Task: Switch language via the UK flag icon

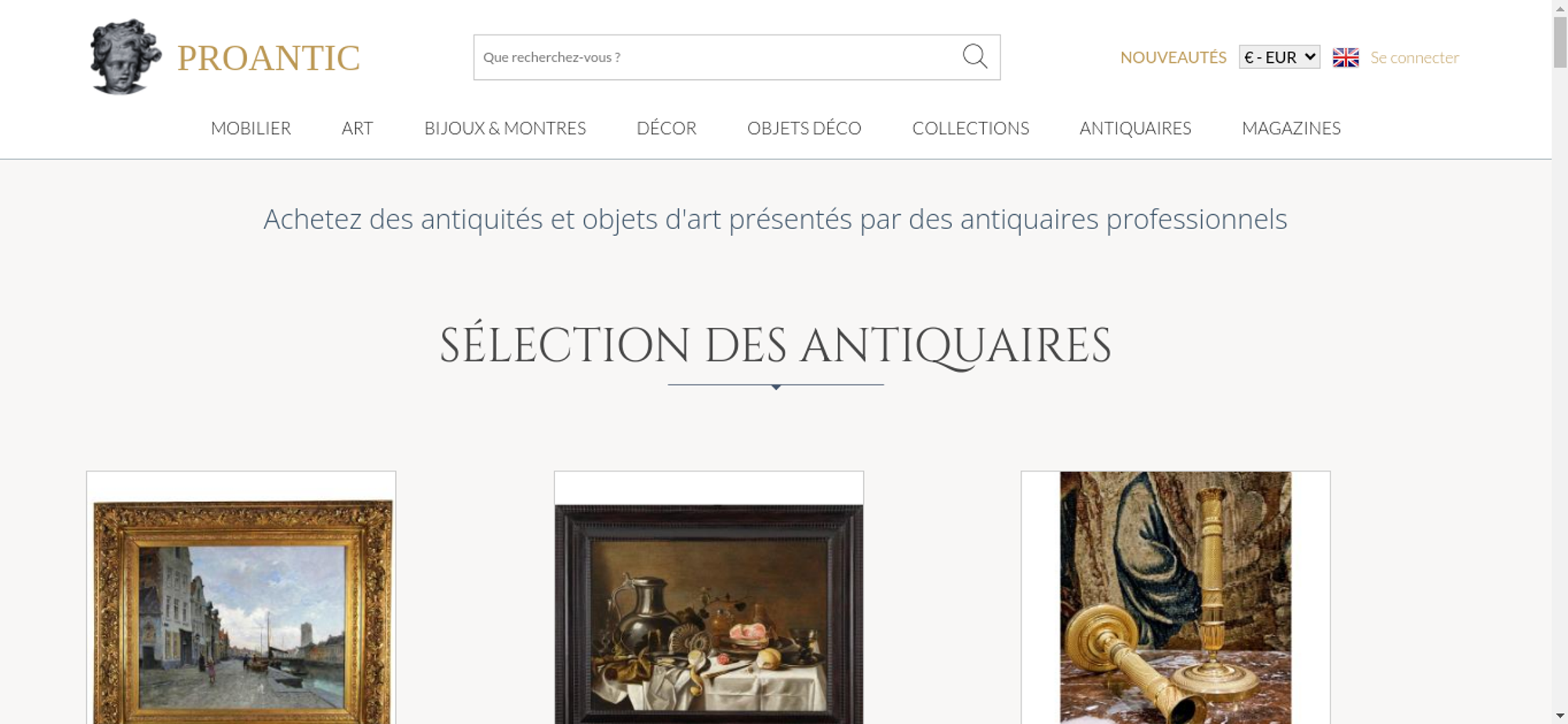Action: [1345, 57]
